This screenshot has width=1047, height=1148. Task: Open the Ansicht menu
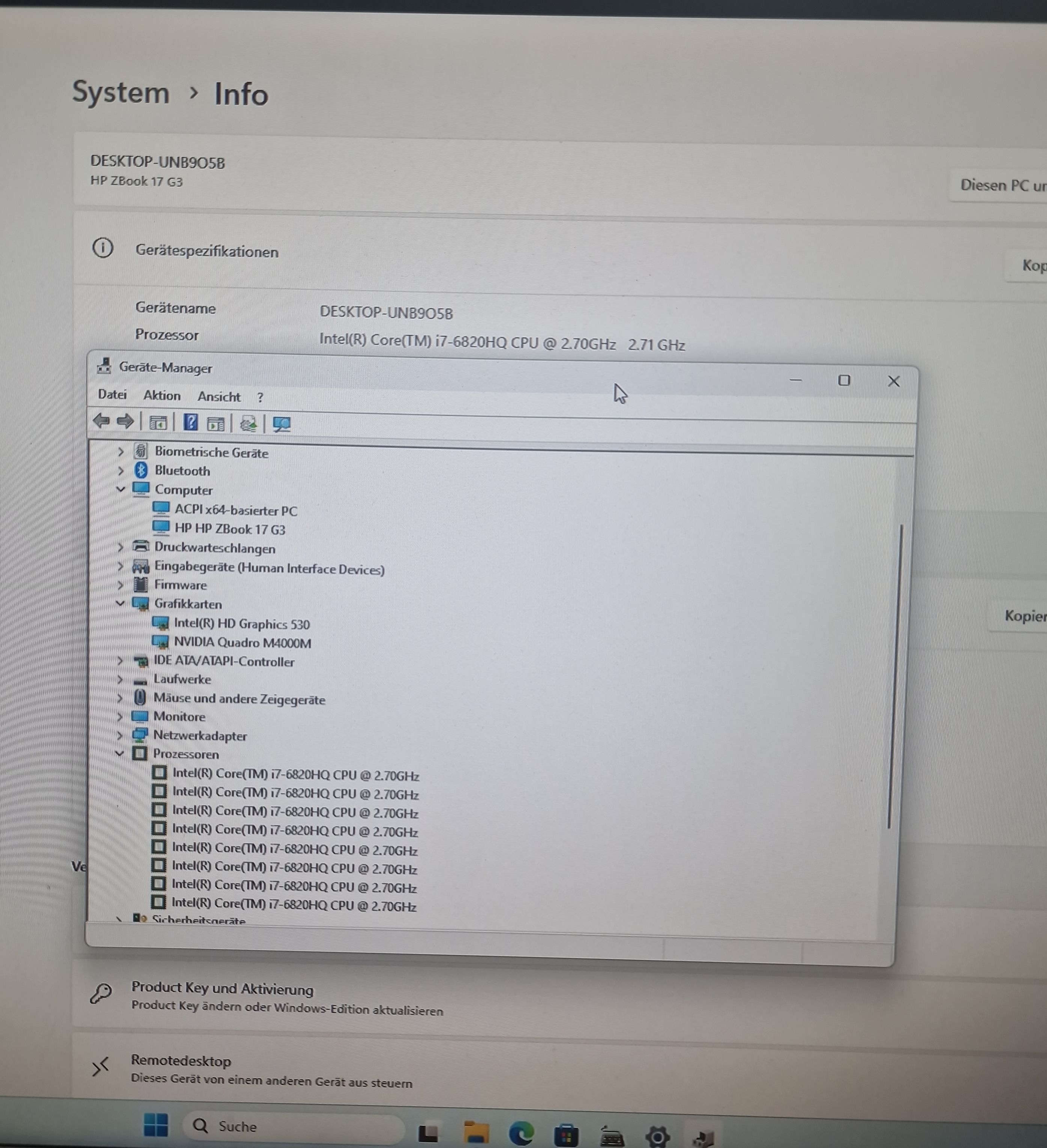[x=219, y=396]
